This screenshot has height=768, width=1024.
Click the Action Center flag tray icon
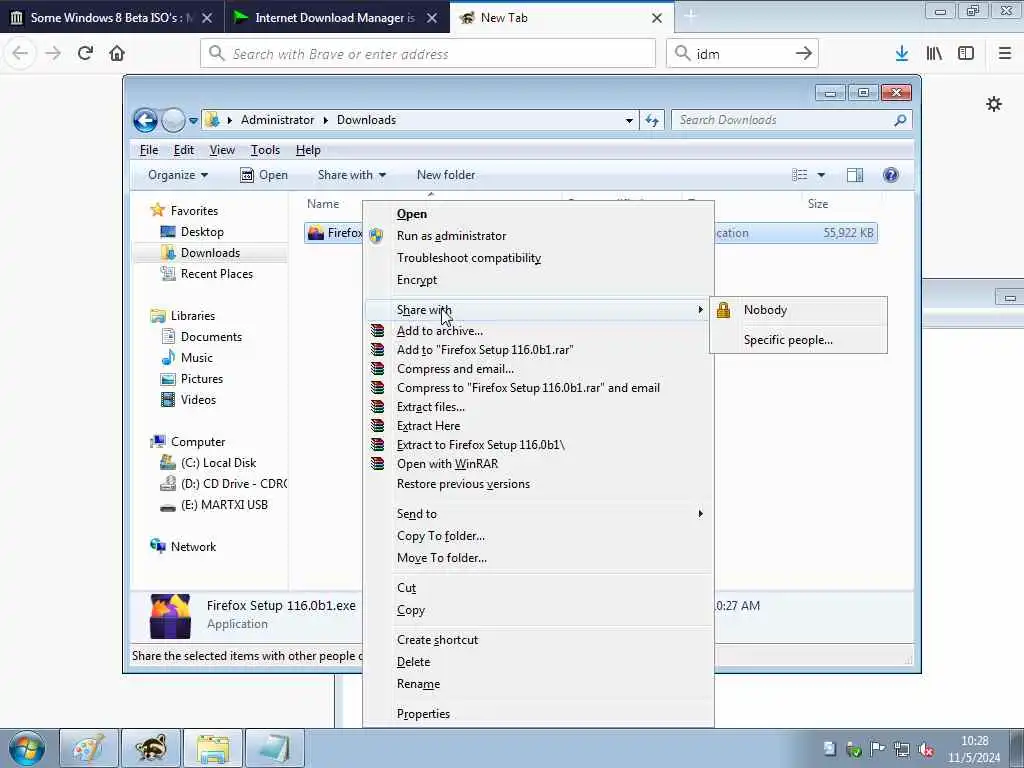click(877, 749)
